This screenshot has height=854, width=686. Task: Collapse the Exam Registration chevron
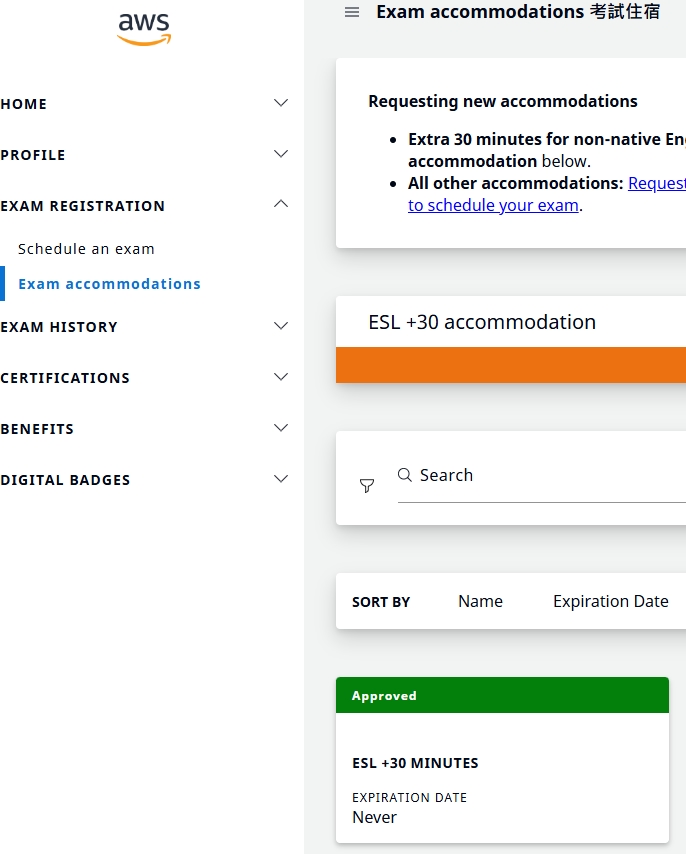pos(281,205)
